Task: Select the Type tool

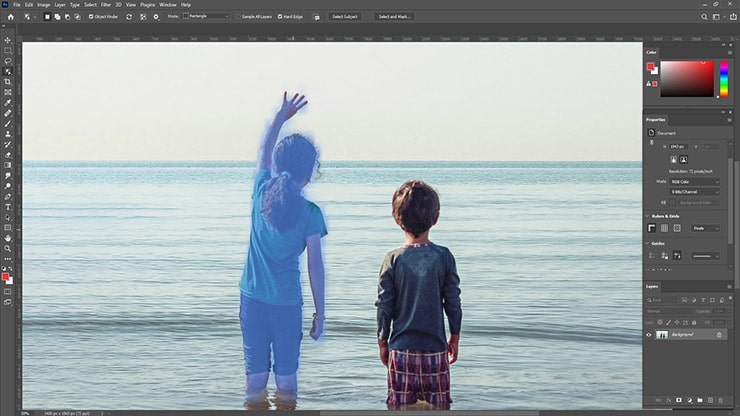Action: click(8, 207)
